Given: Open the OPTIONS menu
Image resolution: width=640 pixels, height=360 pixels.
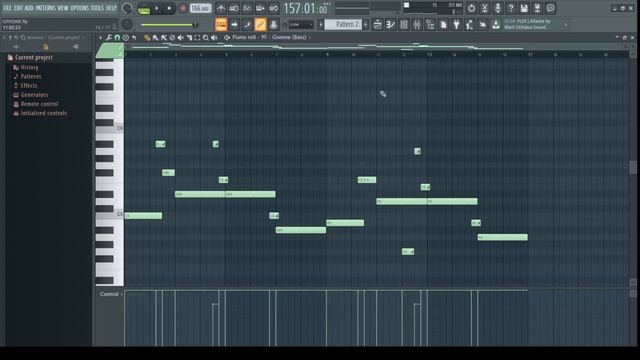Looking at the screenshot, I should click(x=80, y=8).
